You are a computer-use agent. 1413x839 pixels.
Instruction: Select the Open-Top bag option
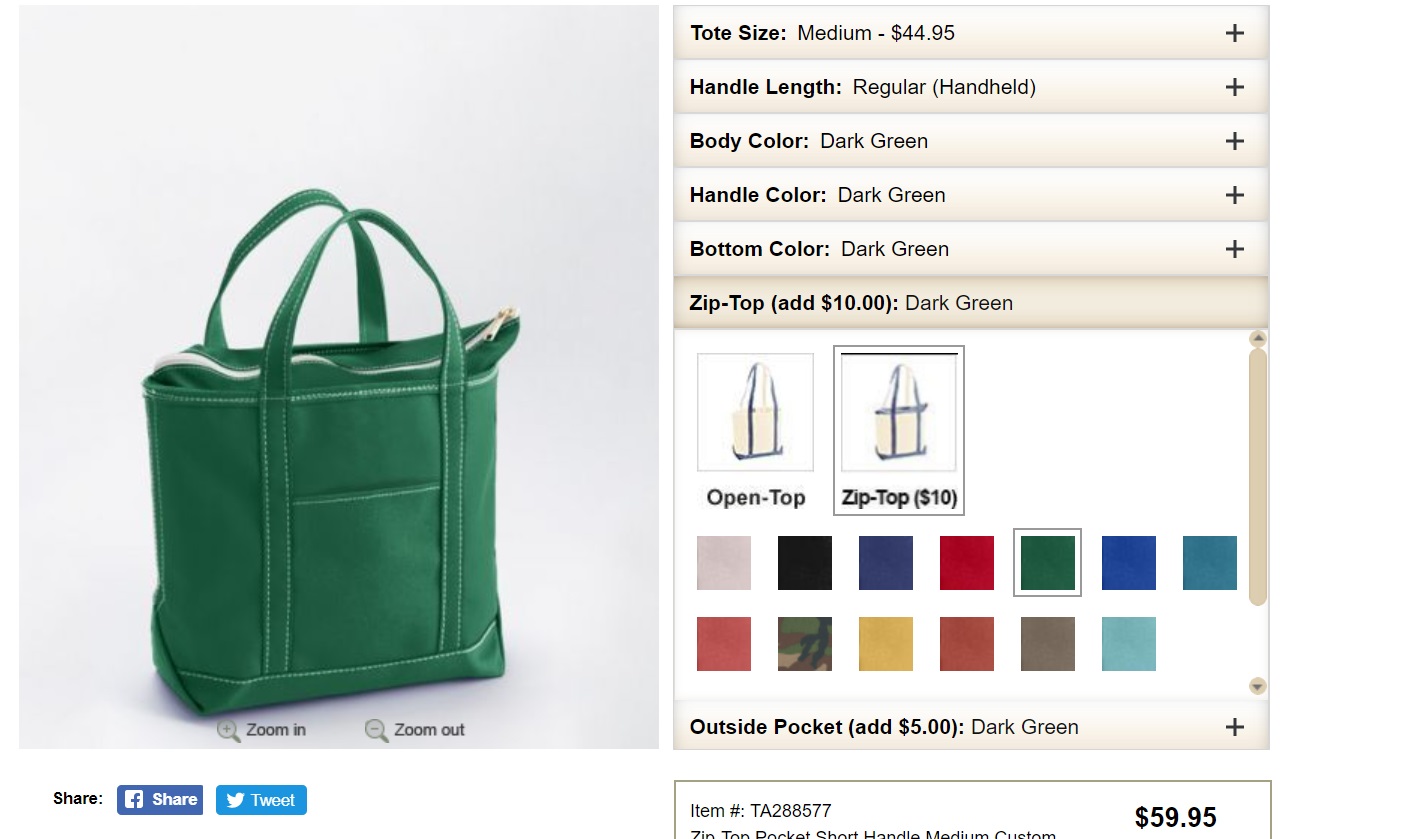[755, 431]
